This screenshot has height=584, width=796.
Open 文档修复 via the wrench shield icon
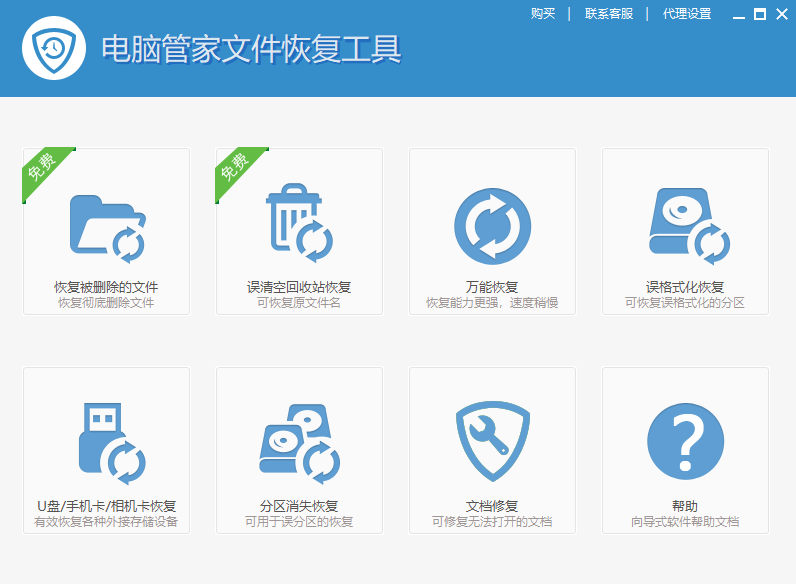(492, 442)
